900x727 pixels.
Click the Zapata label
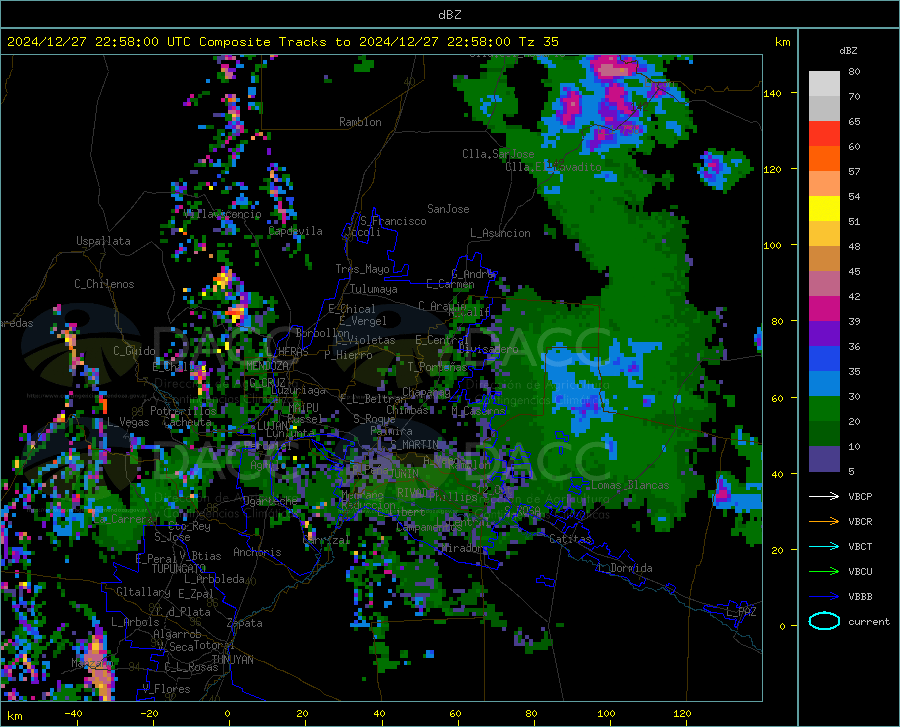coord(245,623)
